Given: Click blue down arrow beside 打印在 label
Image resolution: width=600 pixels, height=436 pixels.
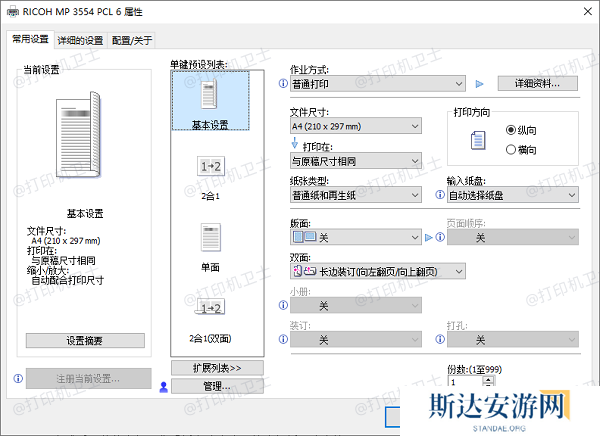Looking at the screenshot, I should pyautogui.click(x=295, y=142).
